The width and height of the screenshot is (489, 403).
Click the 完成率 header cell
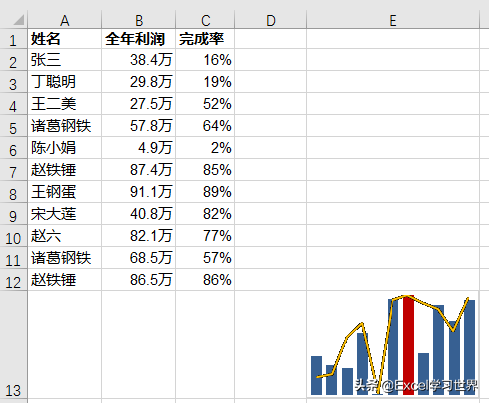[x=205, y=39]
